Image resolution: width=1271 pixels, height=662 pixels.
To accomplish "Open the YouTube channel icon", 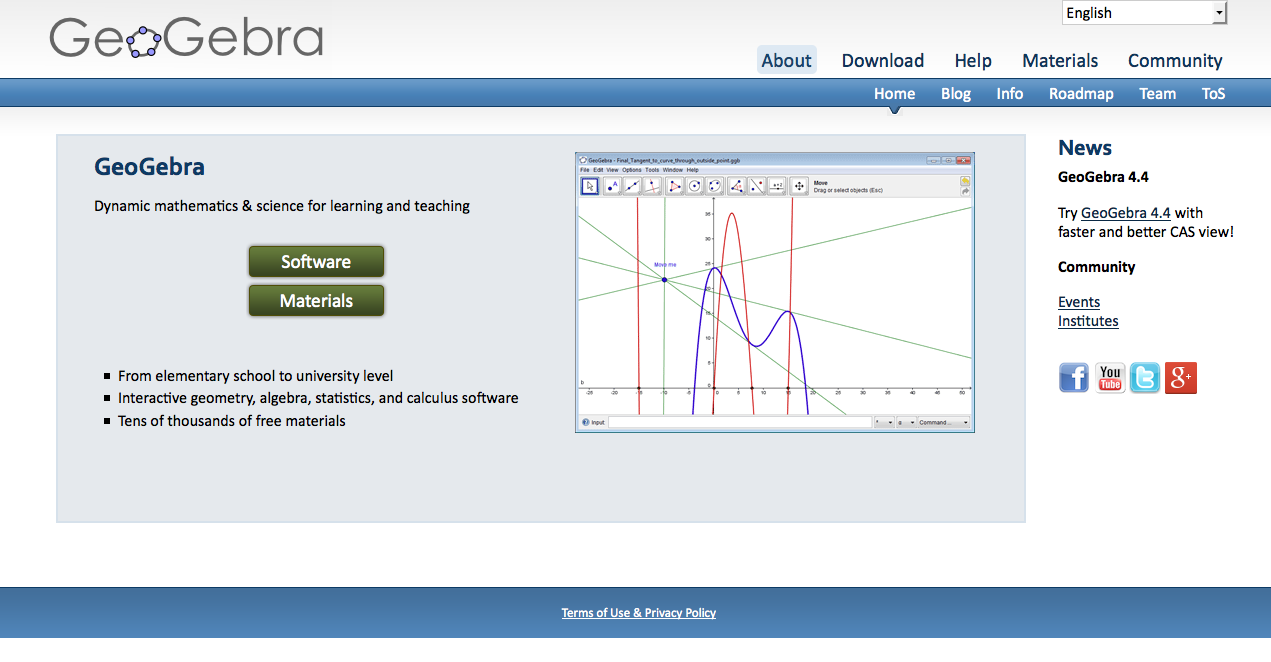I will click(x=1110, y=378).
